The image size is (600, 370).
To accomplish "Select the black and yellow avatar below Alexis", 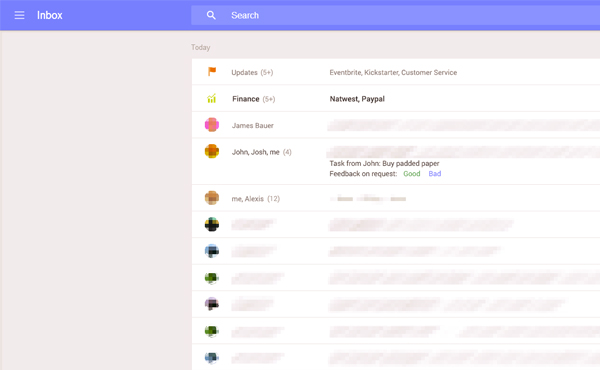I will (212, 224).
